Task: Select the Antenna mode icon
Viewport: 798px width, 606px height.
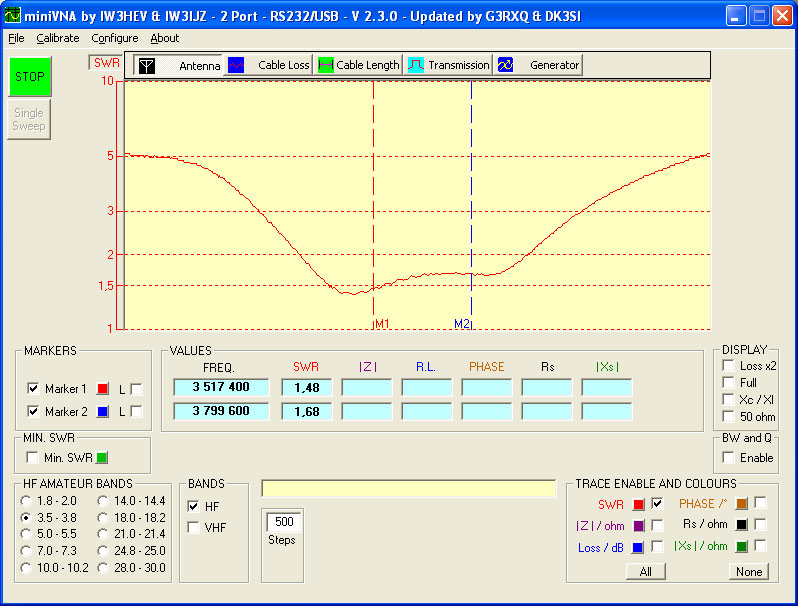Action: point(147,65)
